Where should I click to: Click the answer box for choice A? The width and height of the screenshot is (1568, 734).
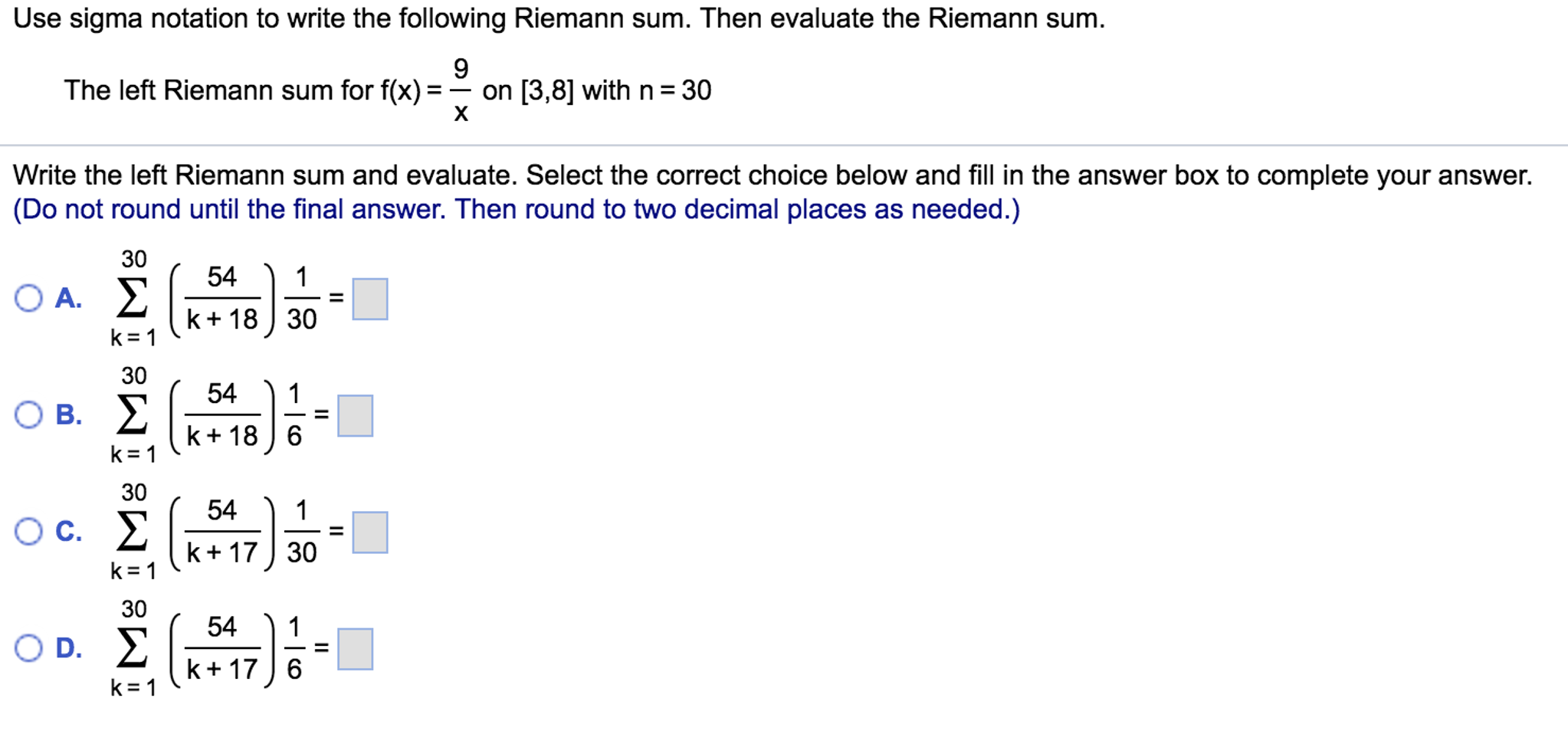[370, 299]
